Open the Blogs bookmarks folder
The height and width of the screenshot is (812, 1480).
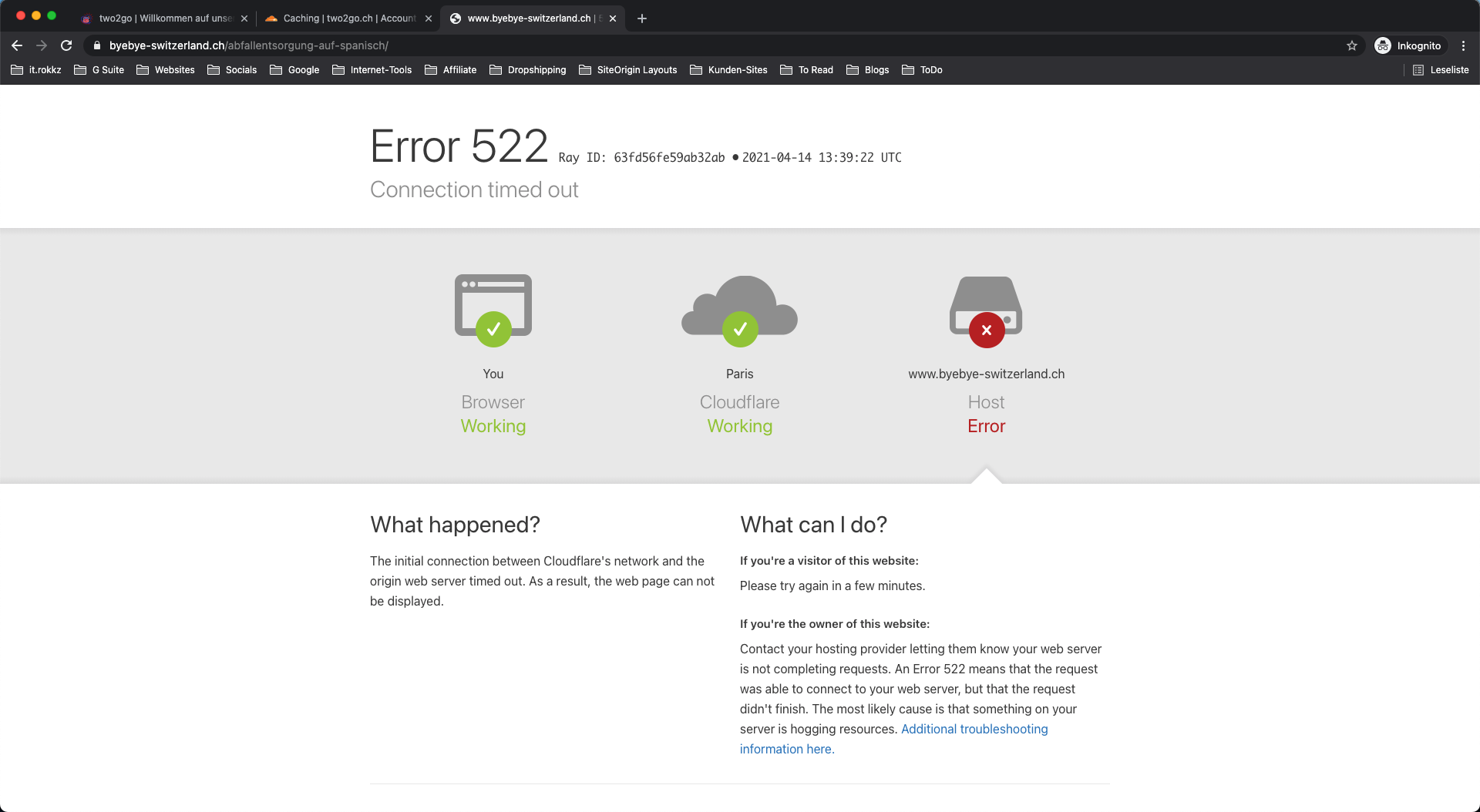point(868,70)
